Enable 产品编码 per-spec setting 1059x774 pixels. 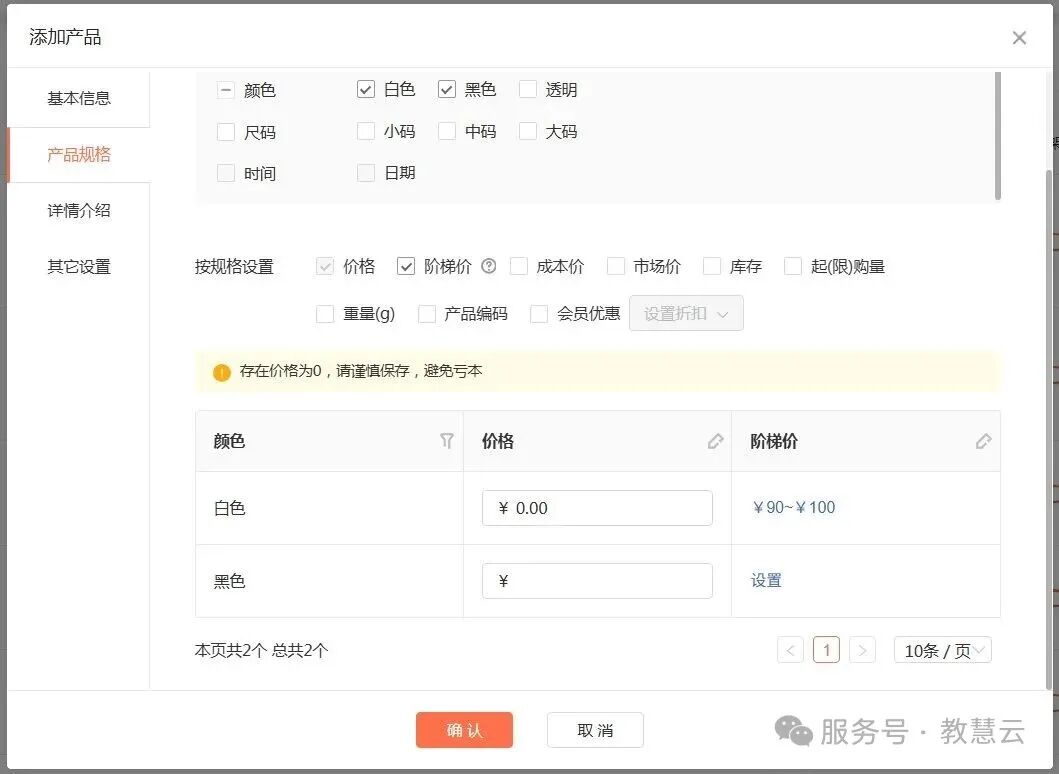[x=427, y=314]
